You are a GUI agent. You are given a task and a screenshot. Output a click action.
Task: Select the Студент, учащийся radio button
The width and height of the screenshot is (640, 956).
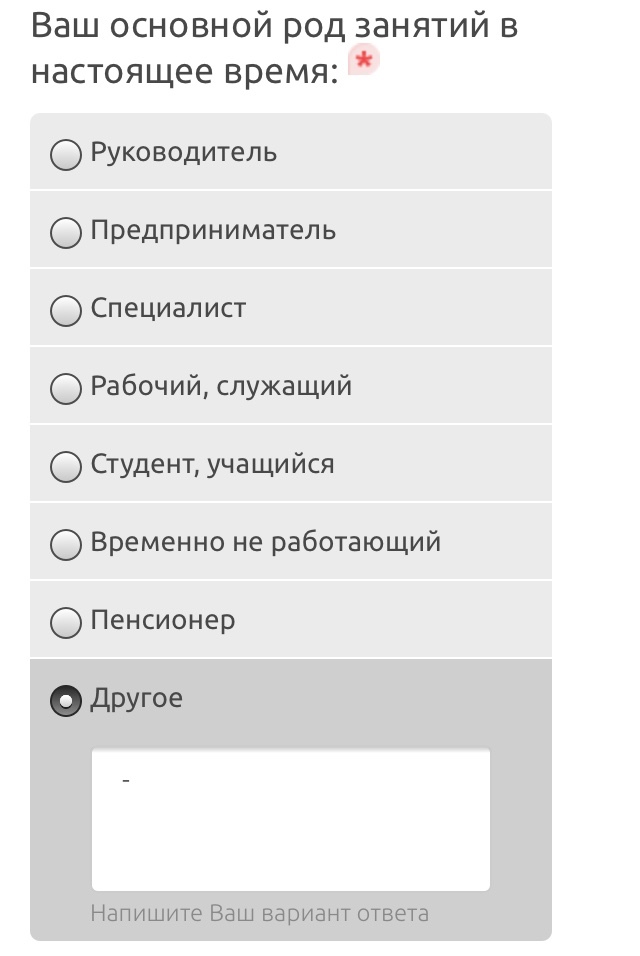[x=66, y=467]
